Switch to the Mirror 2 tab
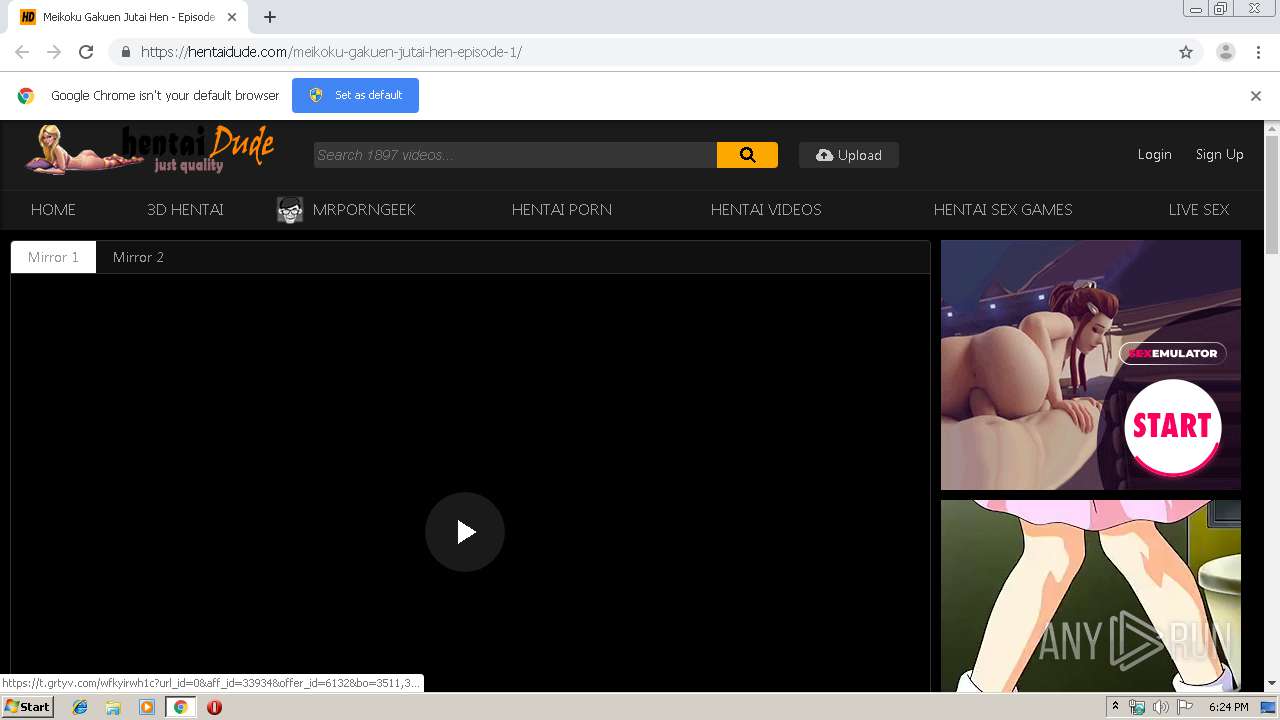The image size is (1280, 720). [x=138, y=257]
